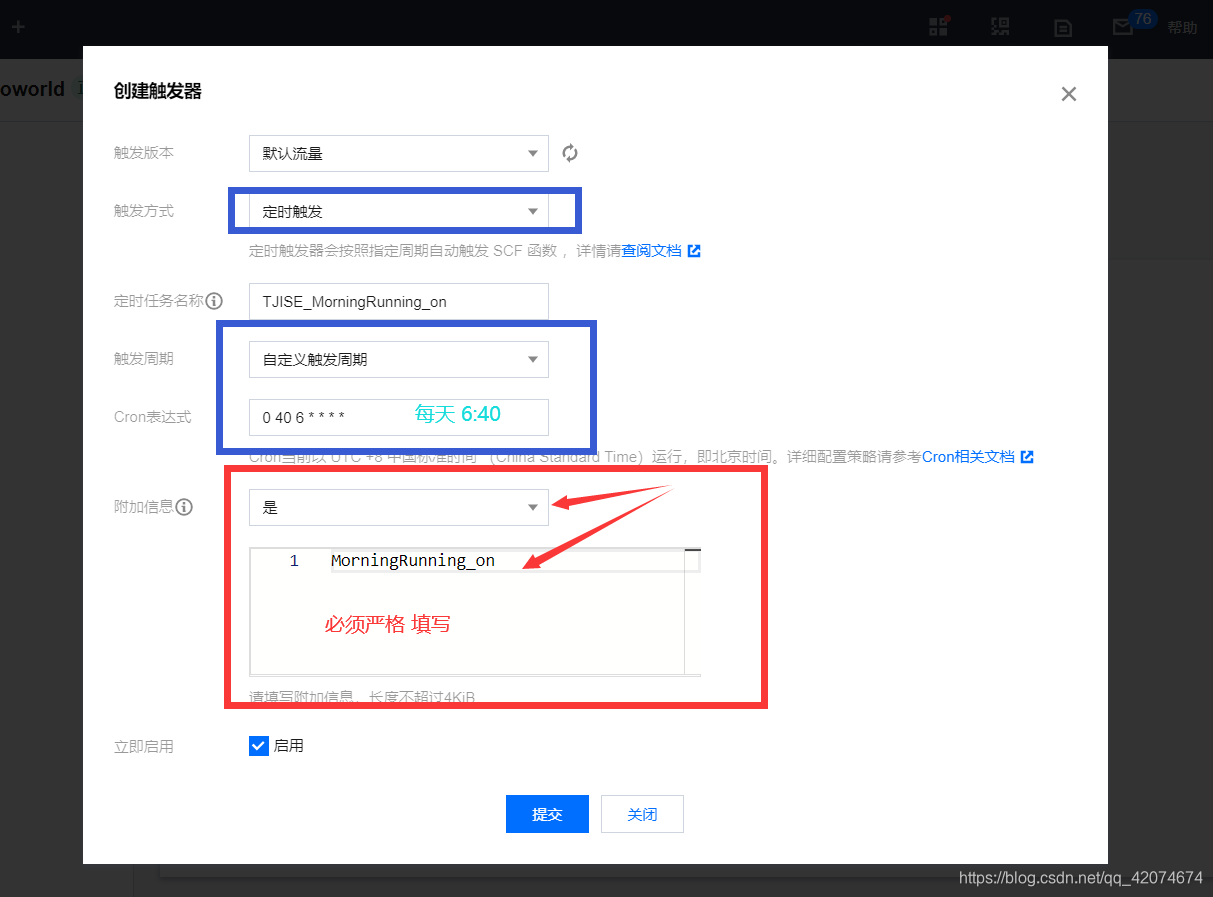1213x897 pixels.
Task: Open the 触发版本 dropdown showing 默认流量
Action: (399, 153)
